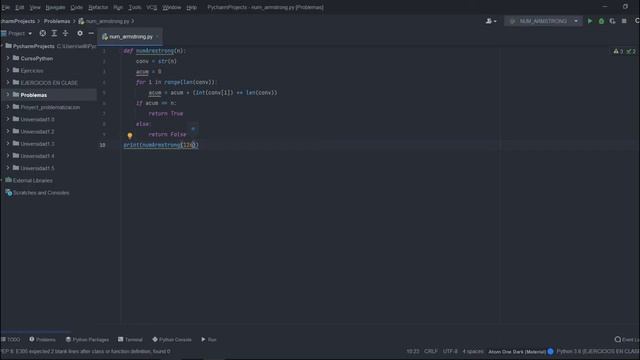Image resolution: width=640 pixels, height=360 pixels.
Task: Open the VCS menu
Action: pyautogui.click(x=151, y=7)
